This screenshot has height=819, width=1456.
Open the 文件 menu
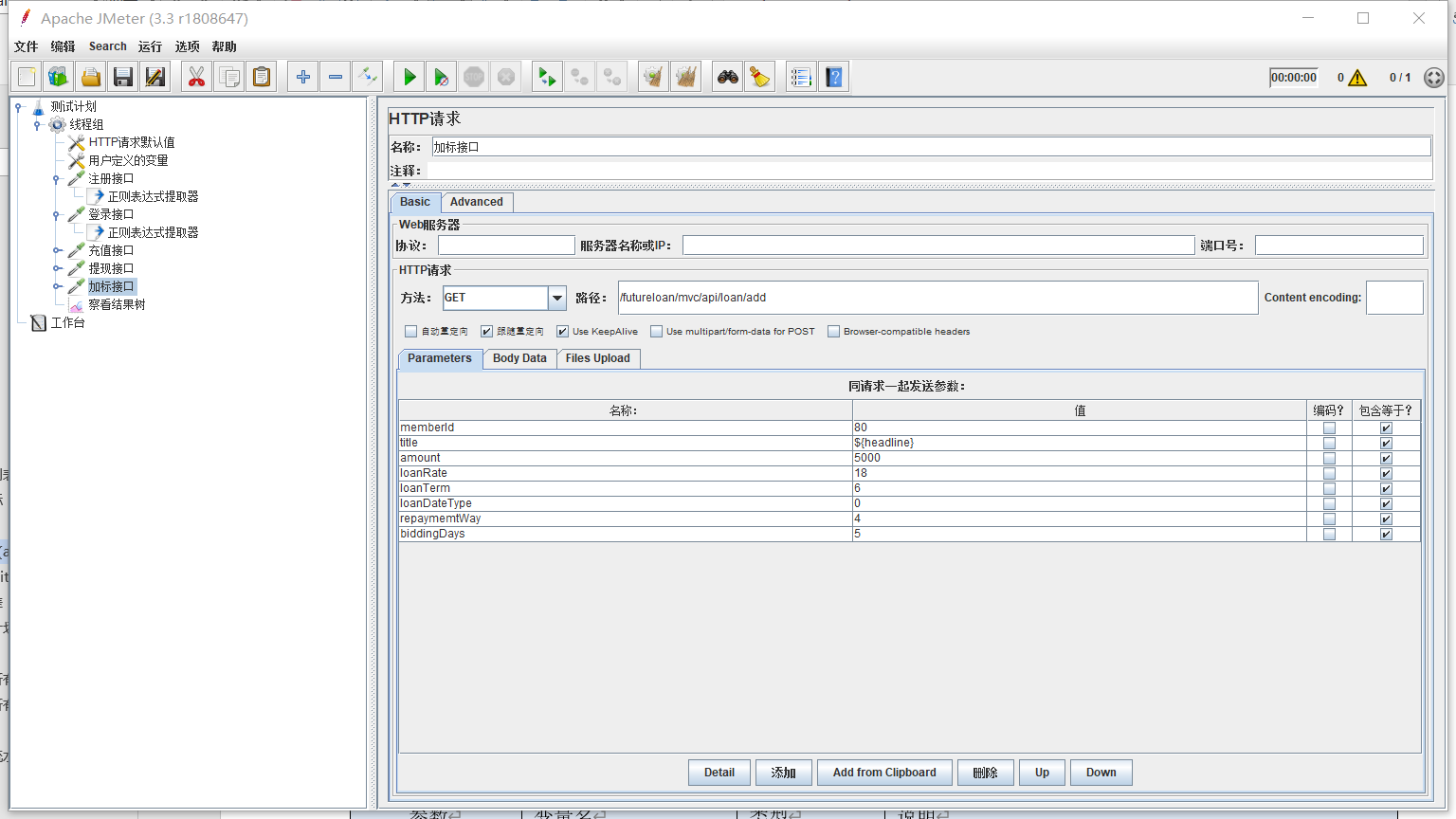[x=27, y=46]
